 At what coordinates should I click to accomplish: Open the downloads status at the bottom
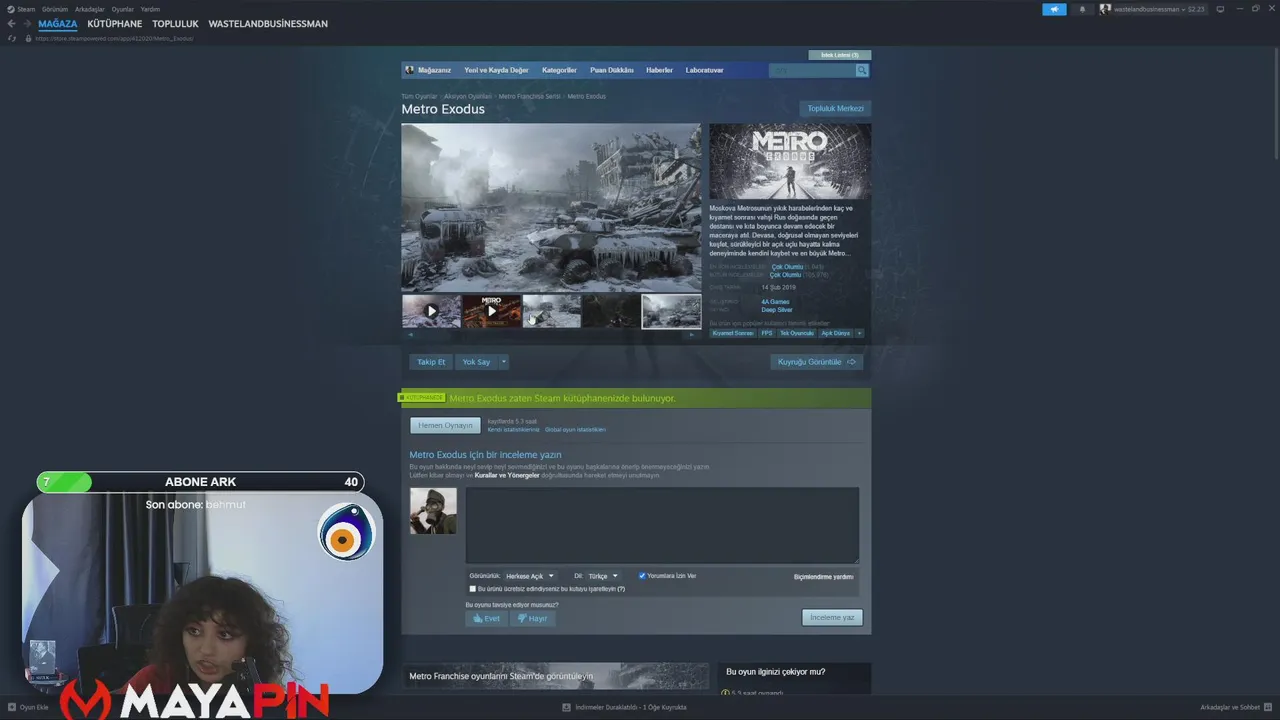coord(625,707)
